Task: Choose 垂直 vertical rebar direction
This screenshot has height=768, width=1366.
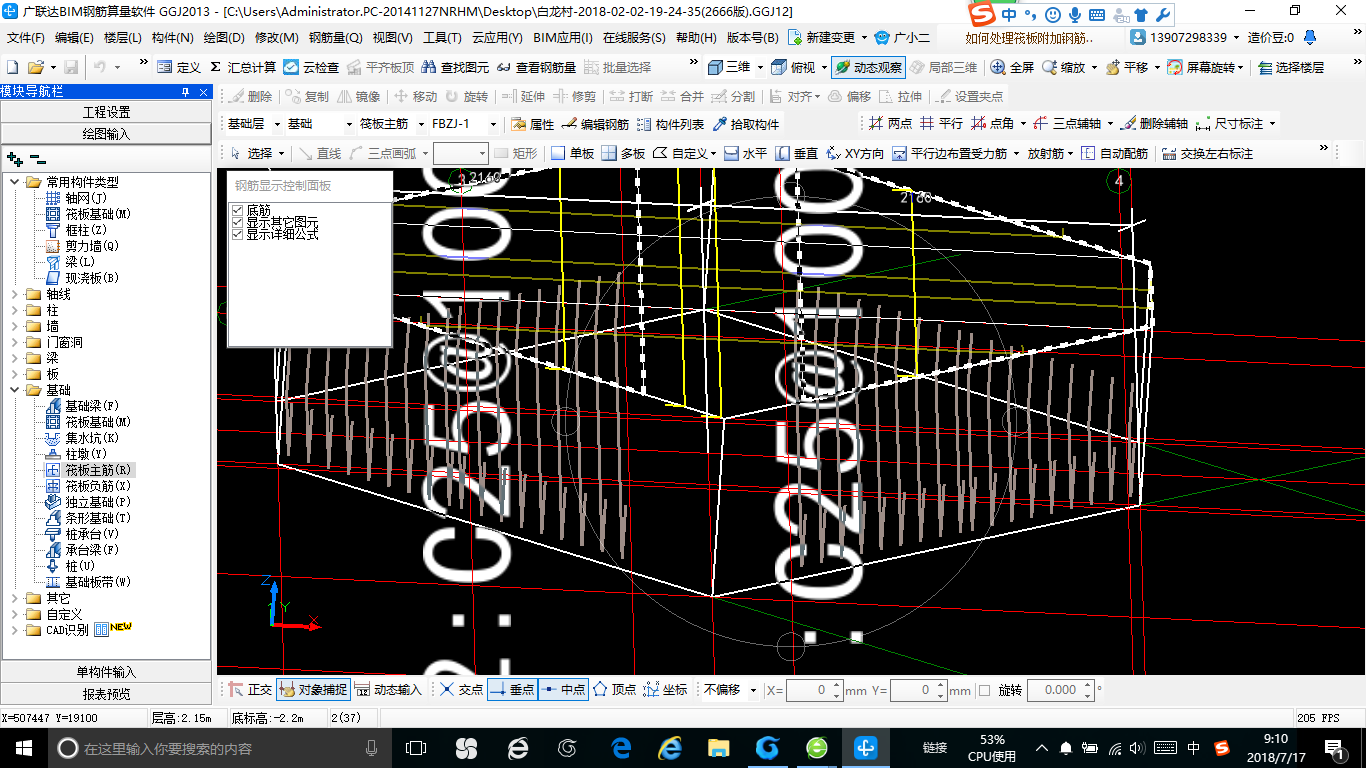Action: [796, 154]
